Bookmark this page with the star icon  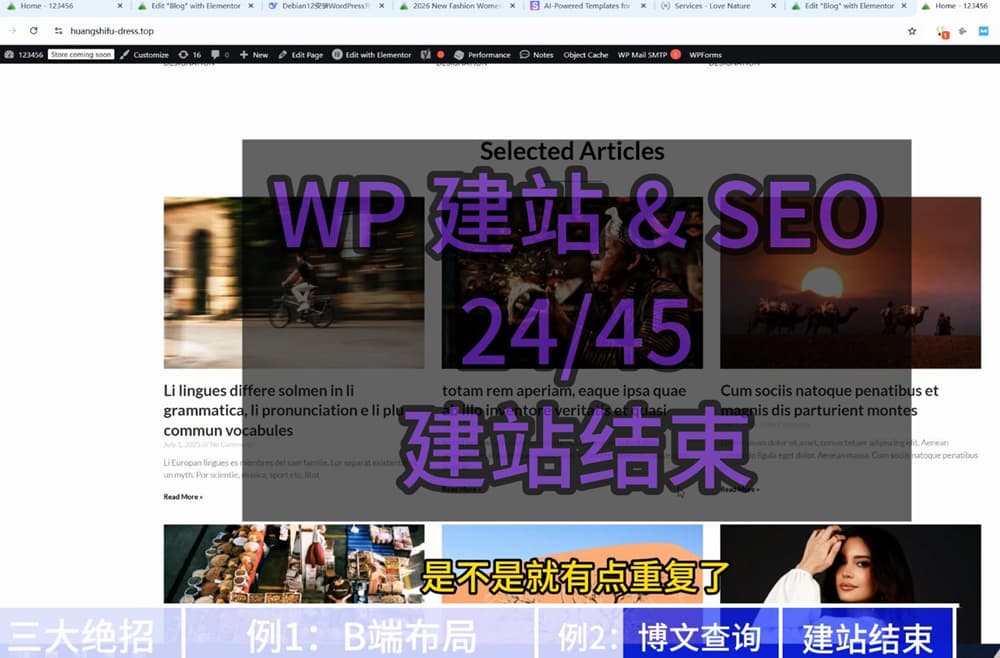[912, 31]
